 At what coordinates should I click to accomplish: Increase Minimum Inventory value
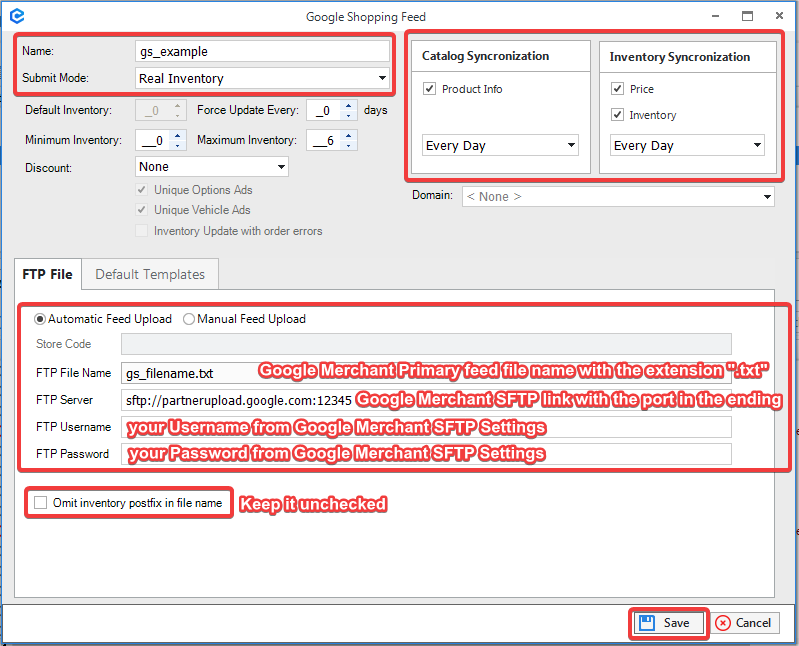tap(177, 135)
